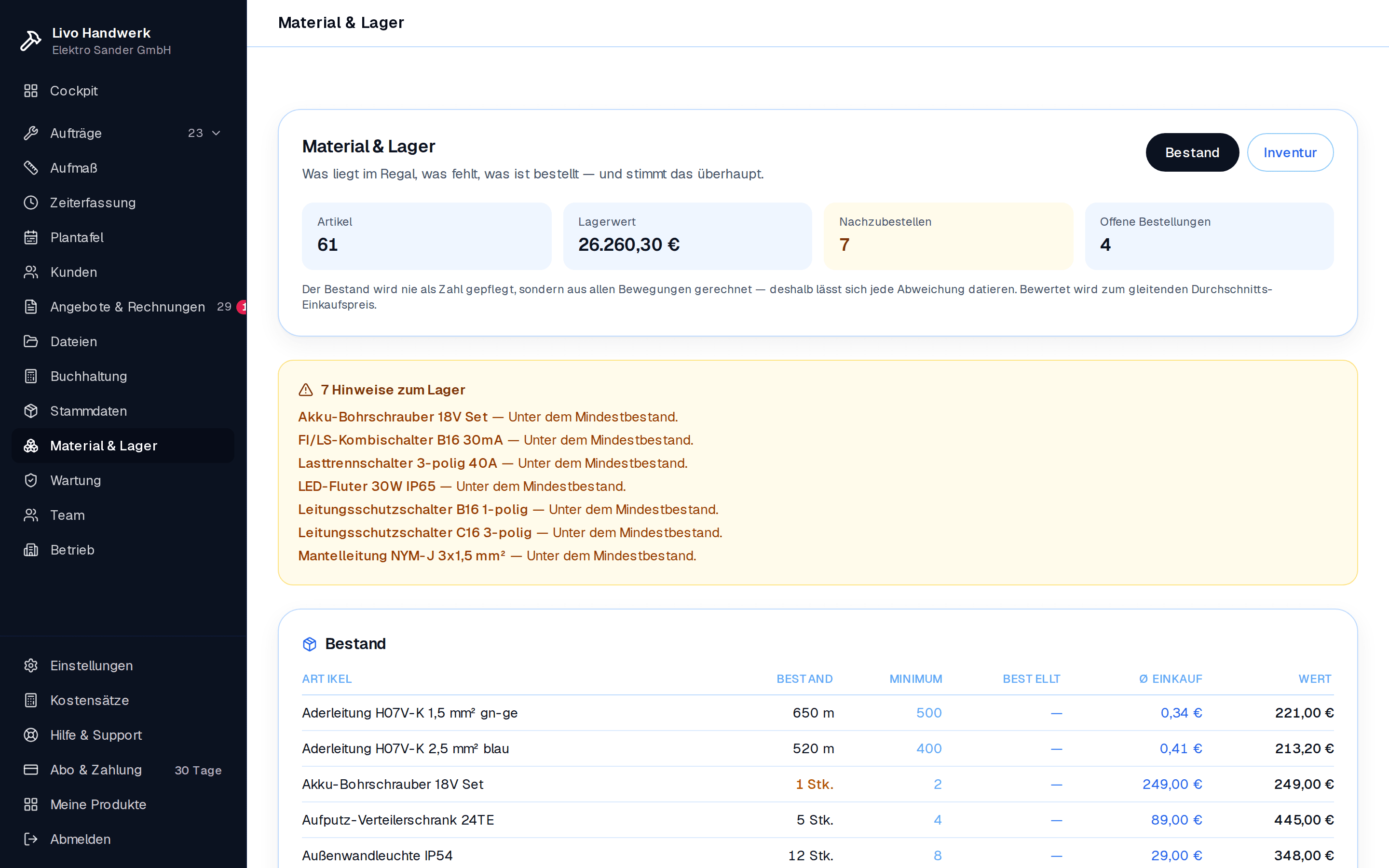Screen dimensions: 1389x868
Task: Open Kostensätze in sidebar
Action: (123, 700)
